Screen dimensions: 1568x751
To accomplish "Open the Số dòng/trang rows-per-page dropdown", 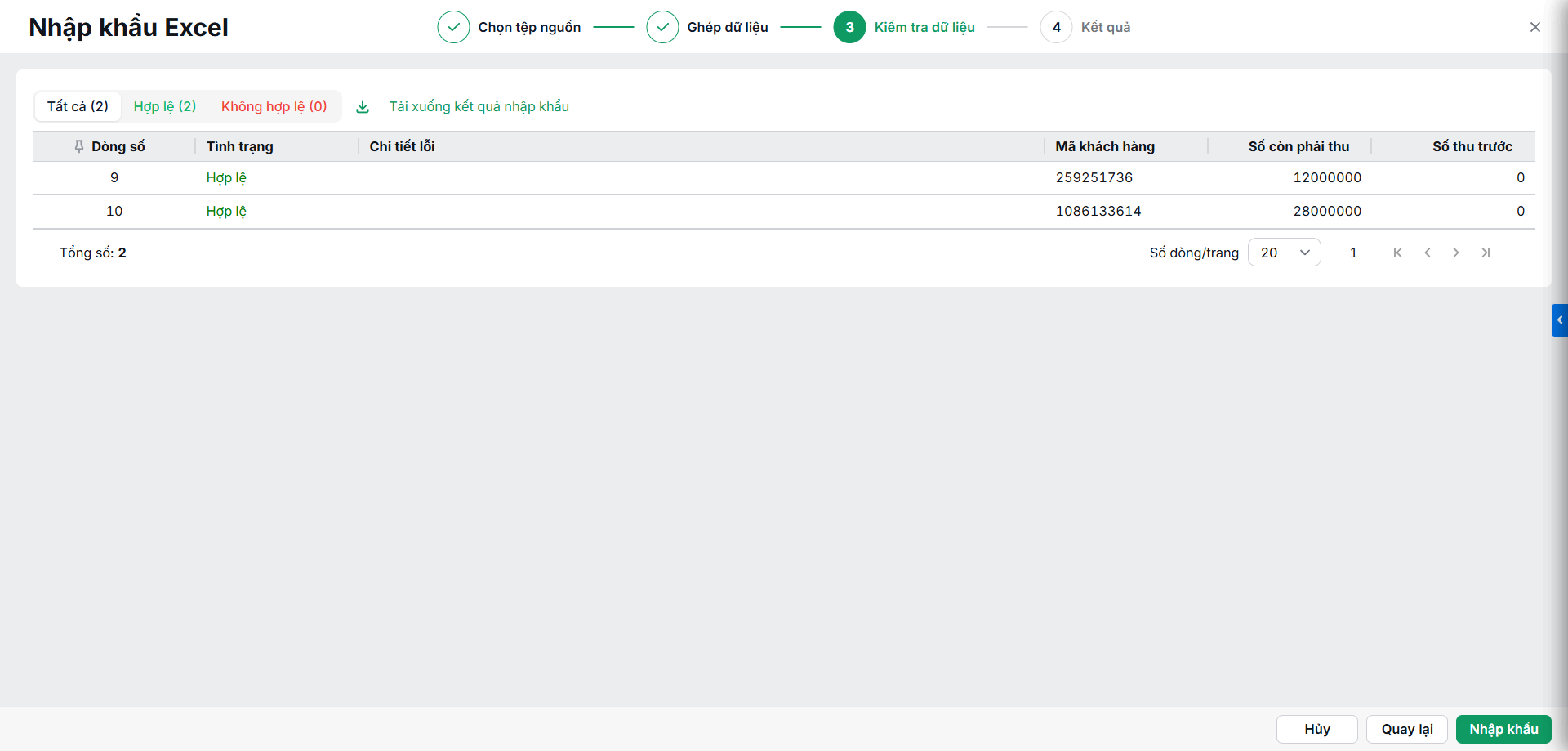I will (x=1284, y=253).
